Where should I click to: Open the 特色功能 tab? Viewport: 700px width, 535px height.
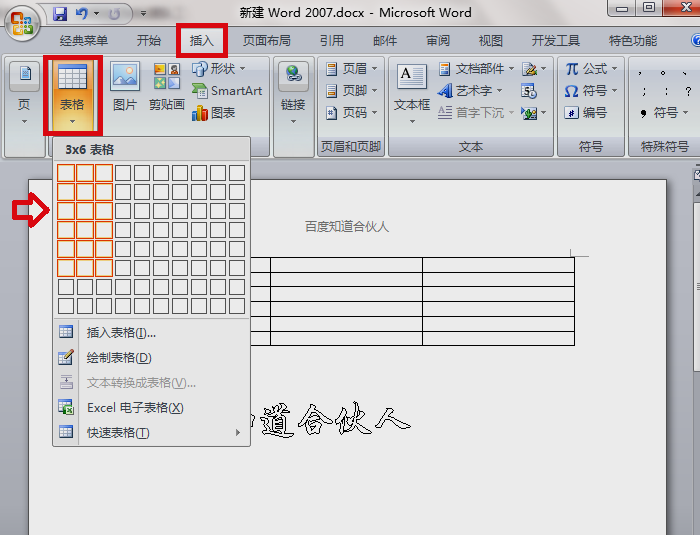click(x=633, y=41)
